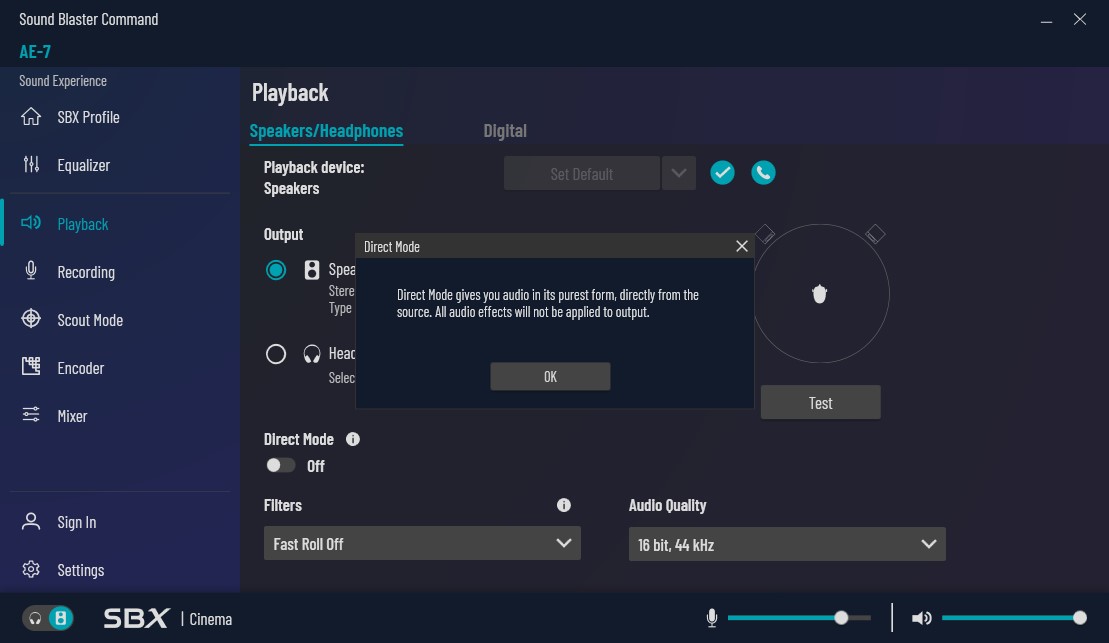Click the microphone volume slider handle
1109x643 pixels.
[x=841, y=618]
